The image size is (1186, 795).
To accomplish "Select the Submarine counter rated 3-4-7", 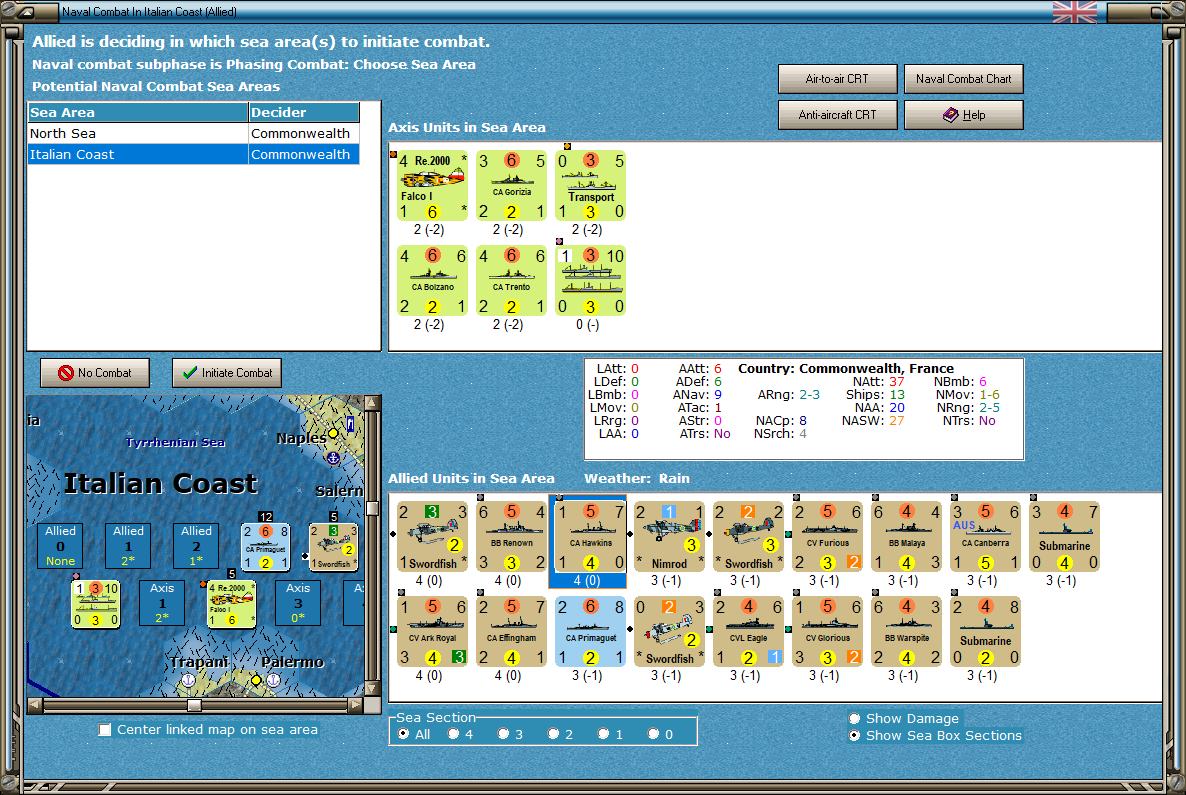I will coord(1064,536).
